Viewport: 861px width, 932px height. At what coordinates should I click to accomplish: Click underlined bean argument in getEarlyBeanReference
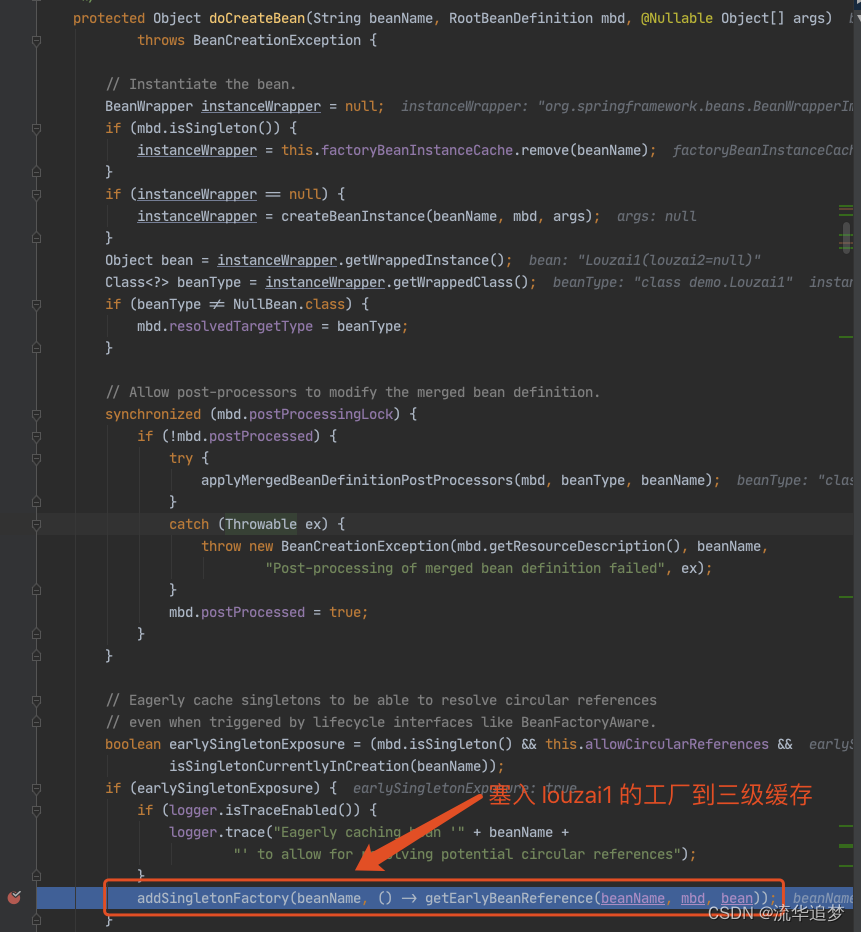tap(737, 898)
